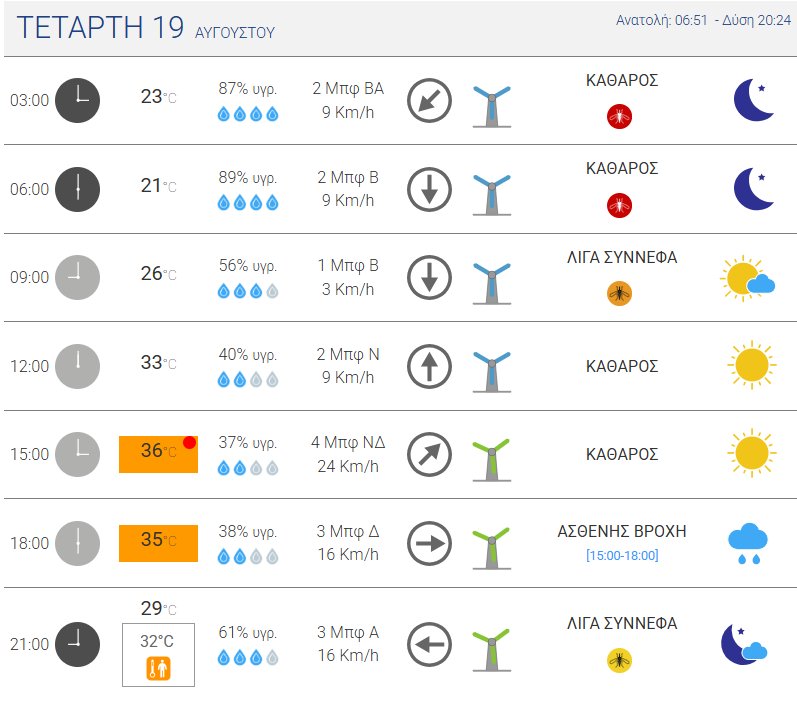Click the sun with cloud icon at 09:00
This screenshot has height=701, width=797.
point(748,278)
